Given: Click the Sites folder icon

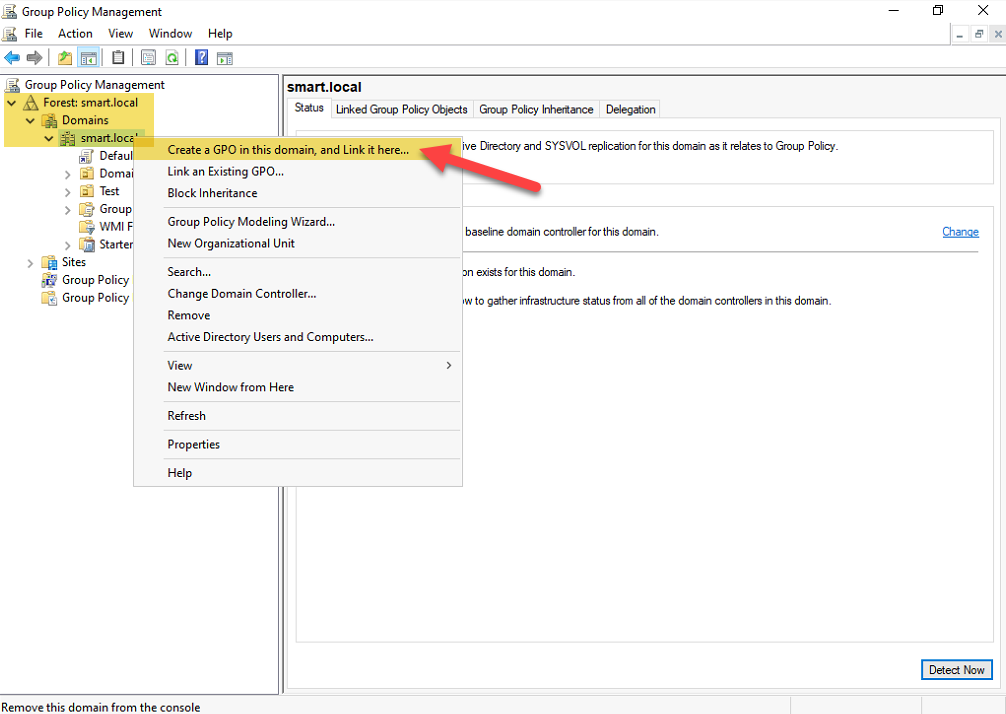Looking at the screenshot, I should click(x=49, y=262).
